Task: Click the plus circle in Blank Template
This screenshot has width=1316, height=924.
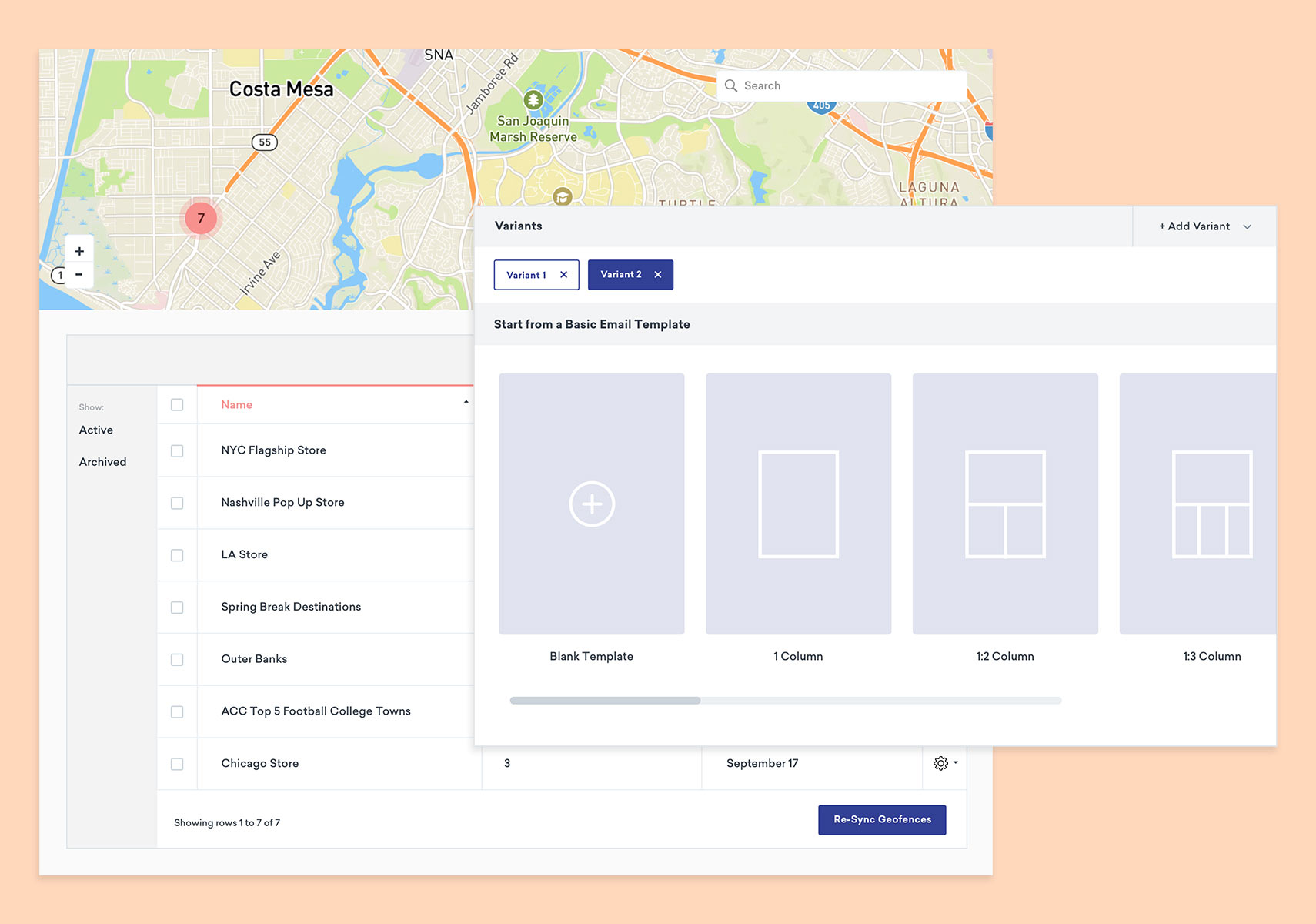Action: (591, 504)
